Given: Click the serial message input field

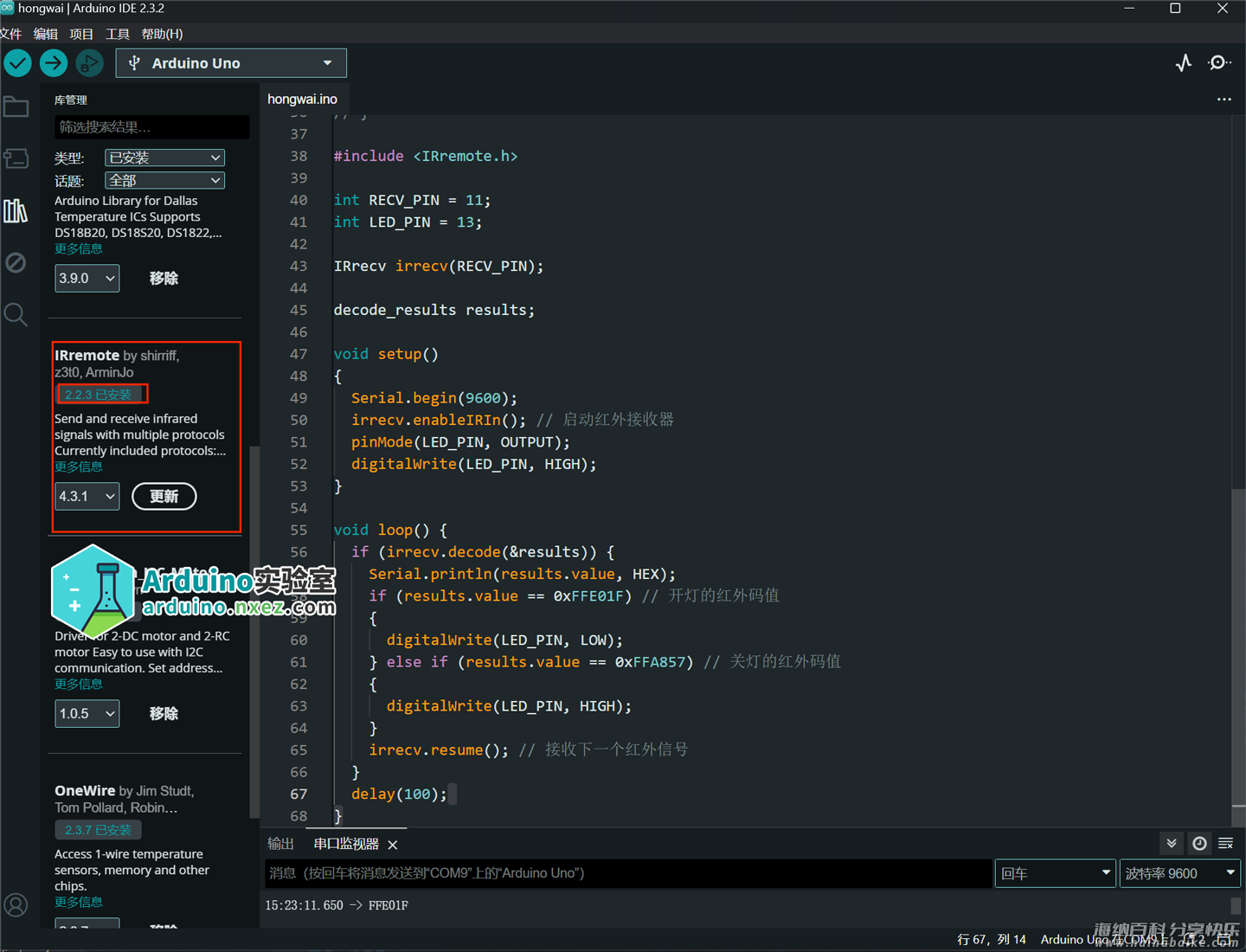Looking at the screenshot, I should (x=628, y=873).
